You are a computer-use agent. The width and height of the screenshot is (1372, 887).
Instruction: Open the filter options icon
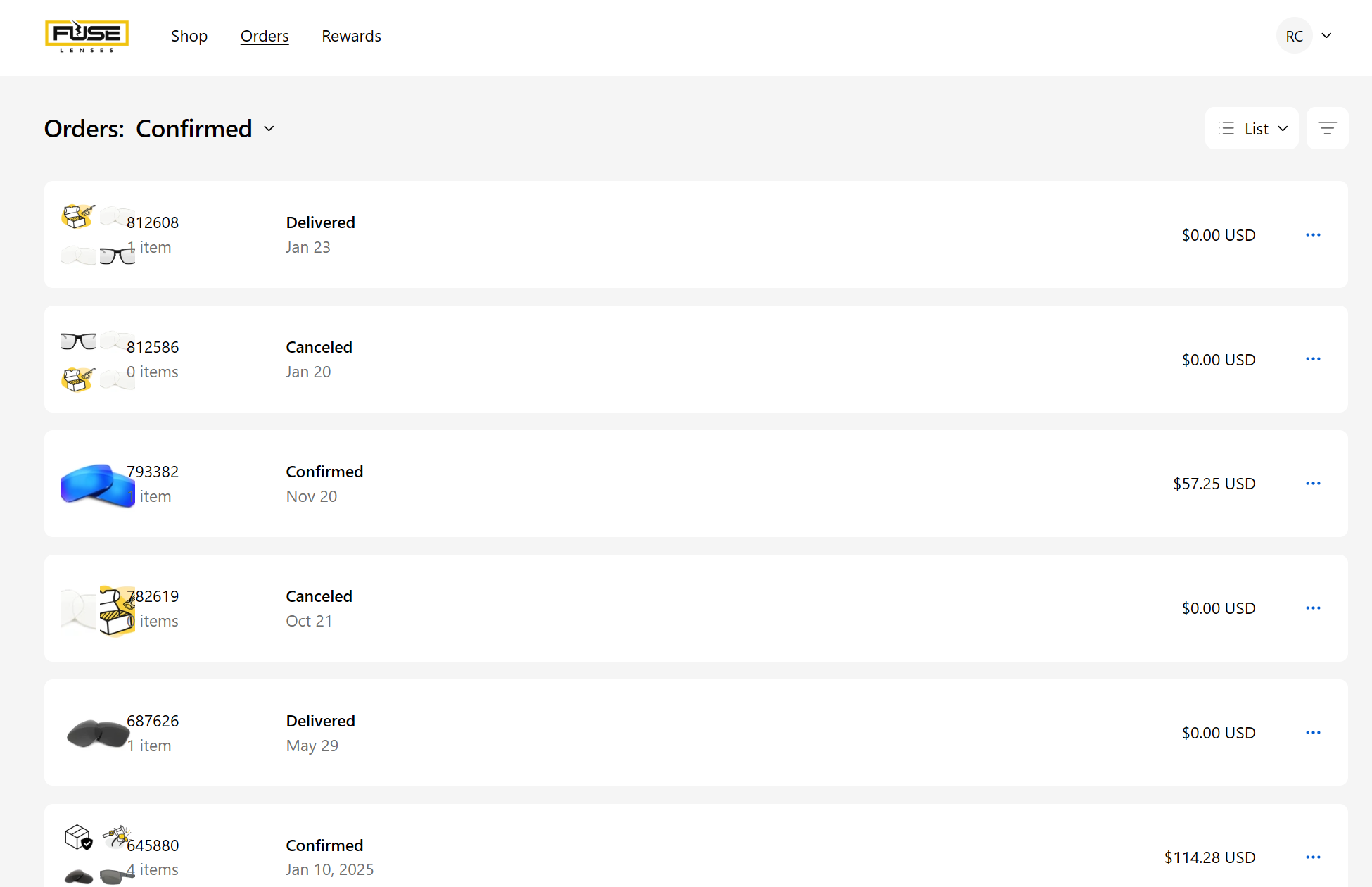click(x=1327, y=128)
